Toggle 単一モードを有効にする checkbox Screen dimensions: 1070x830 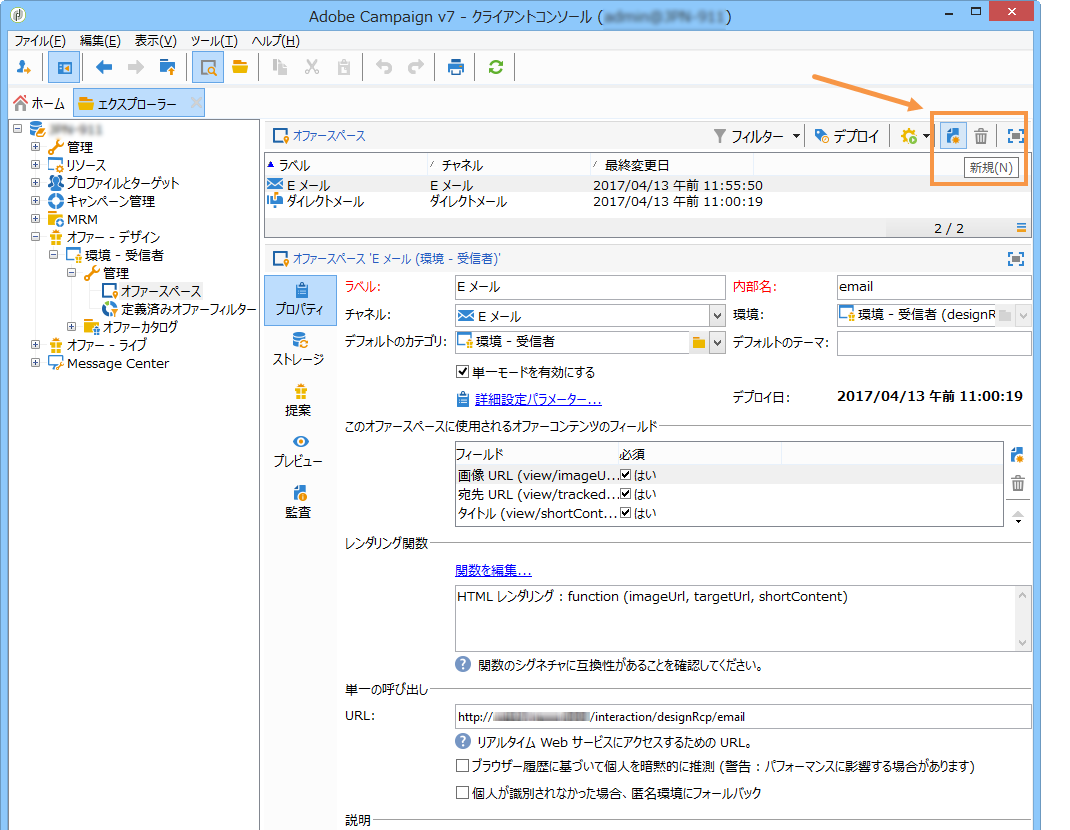(462, 371)
